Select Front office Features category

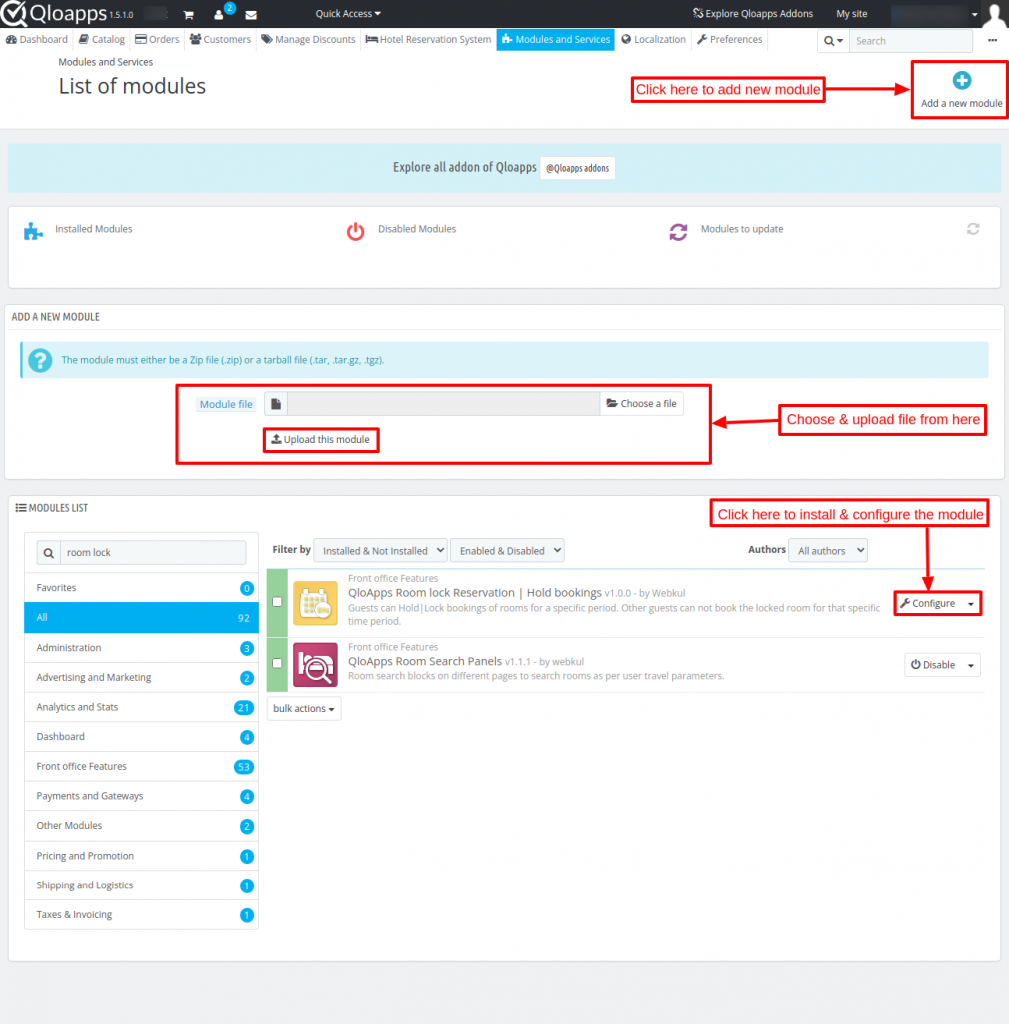tap(141, 767)
